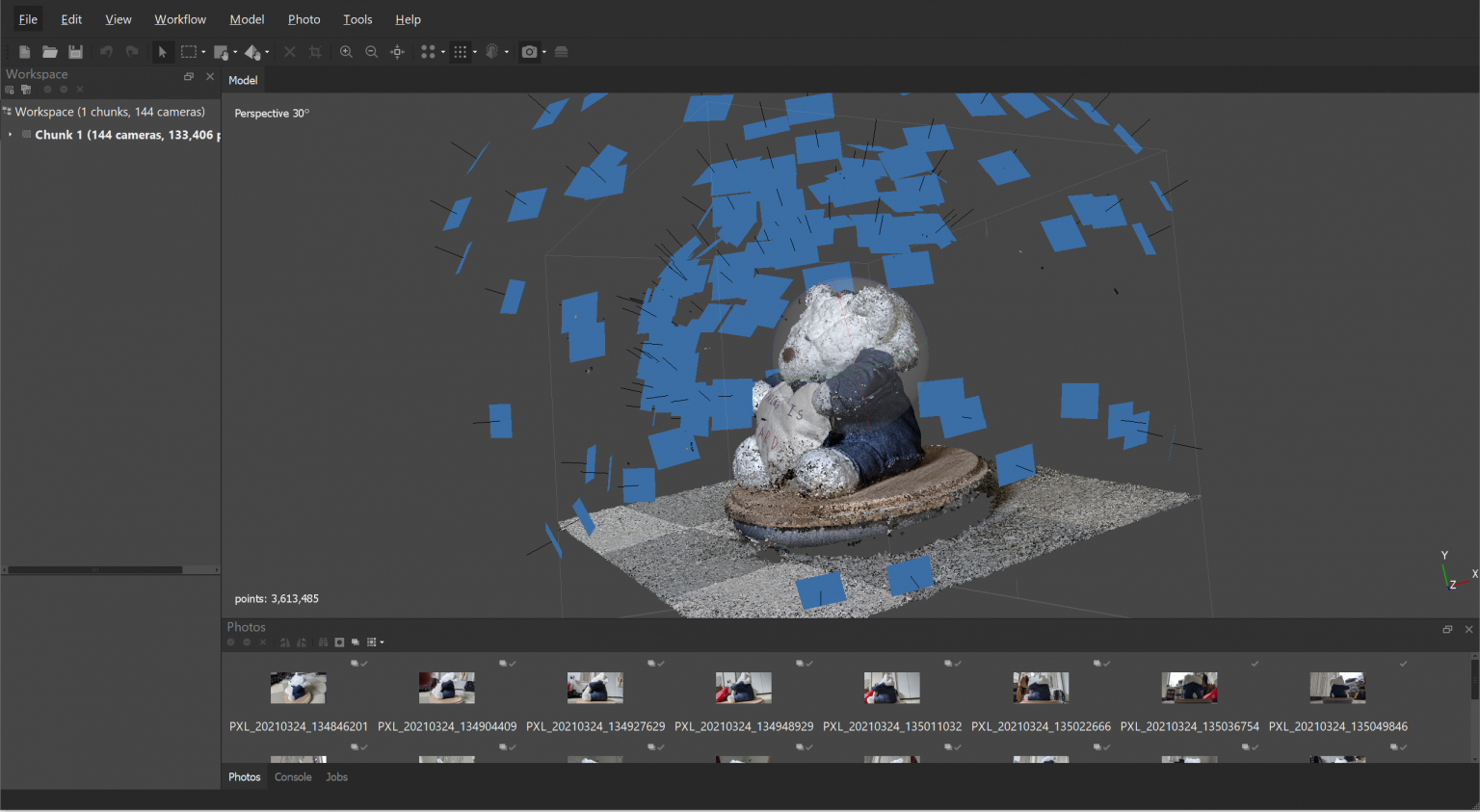Click the Zoom In magnifier icon

[x=346, y=52]
